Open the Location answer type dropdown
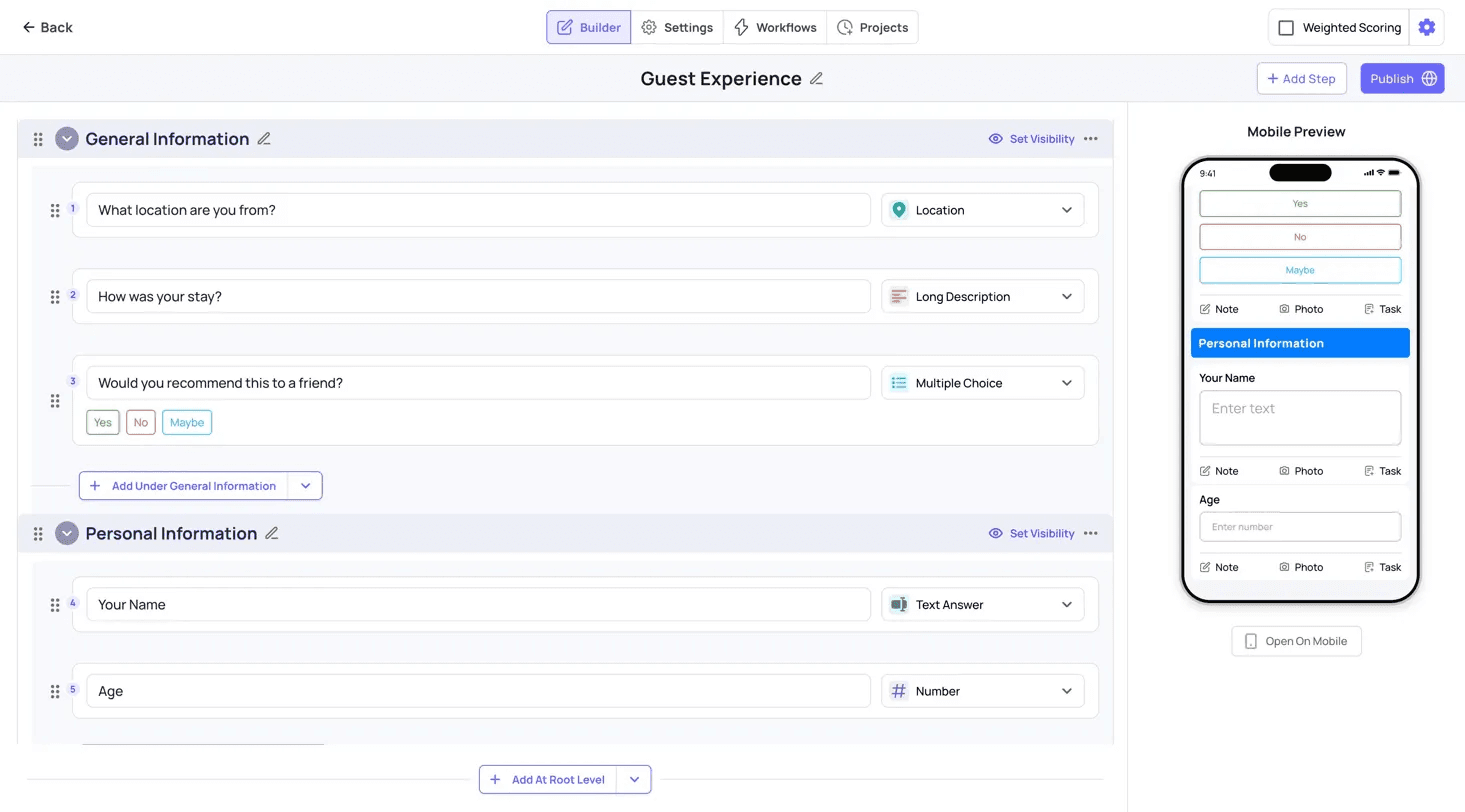Viewport: 1465px width, 812px height. pyautogui.click(x=982, y=210)
